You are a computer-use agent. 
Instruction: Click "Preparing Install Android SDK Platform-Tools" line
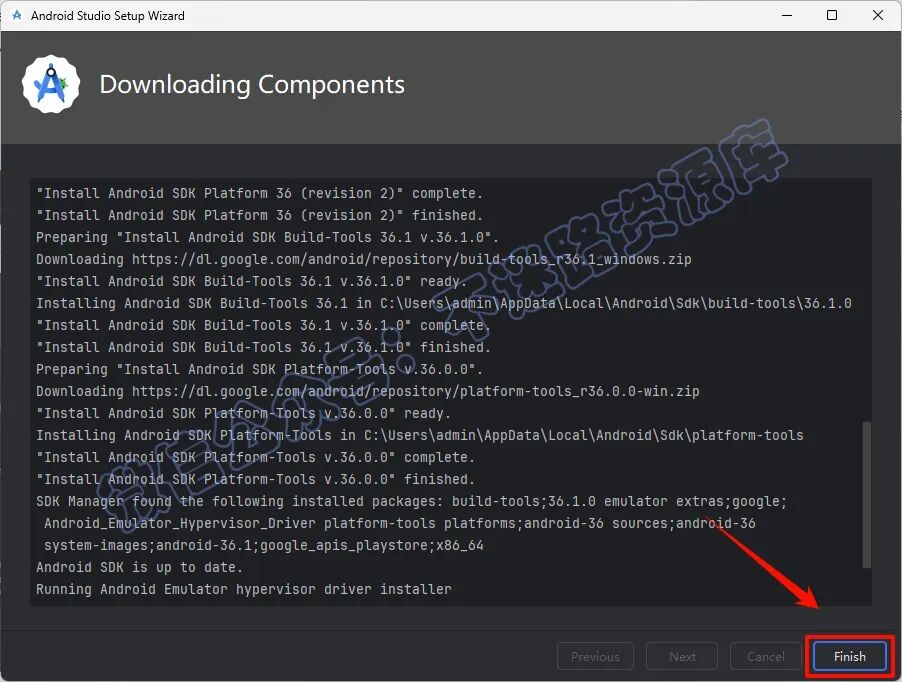(x=259, y=369)
